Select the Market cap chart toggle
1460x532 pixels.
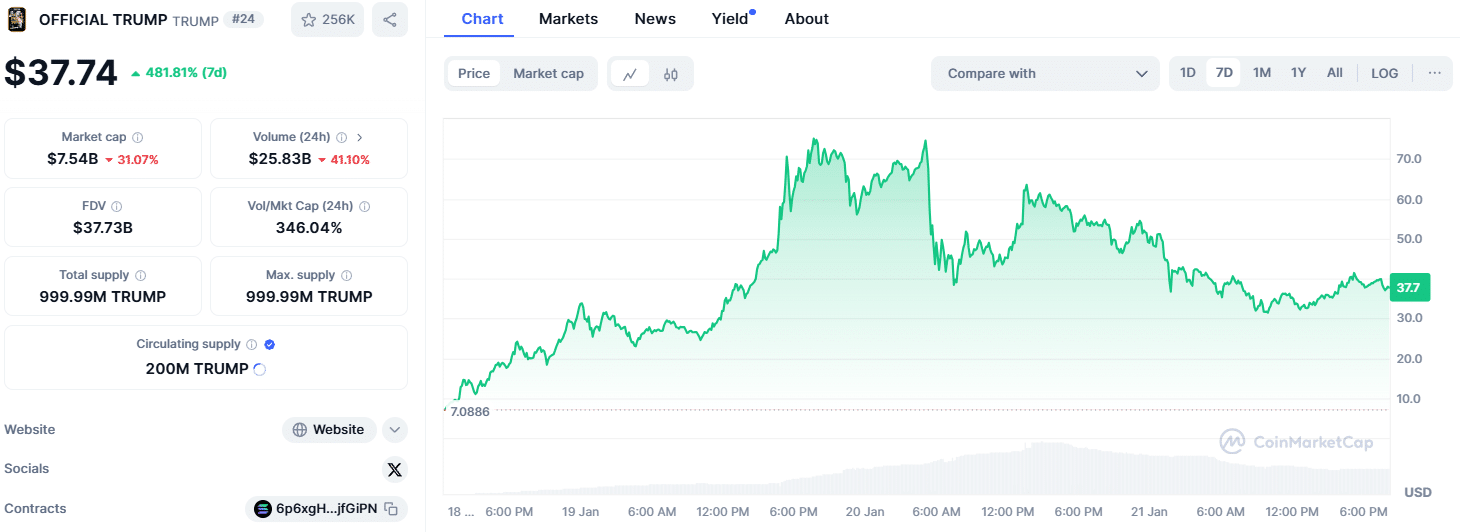tap(548, 73)
